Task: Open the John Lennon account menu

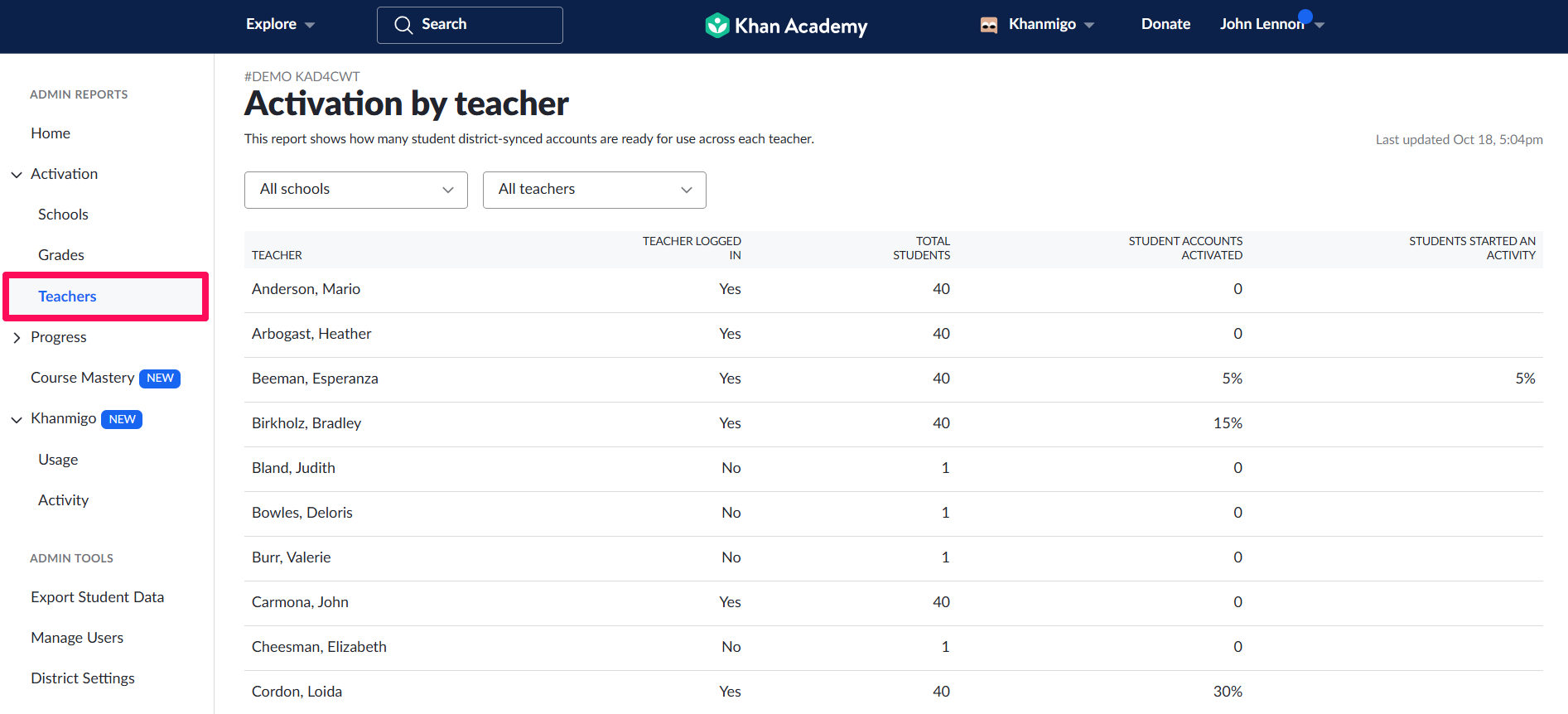Action: click(x=1271, y=24)
